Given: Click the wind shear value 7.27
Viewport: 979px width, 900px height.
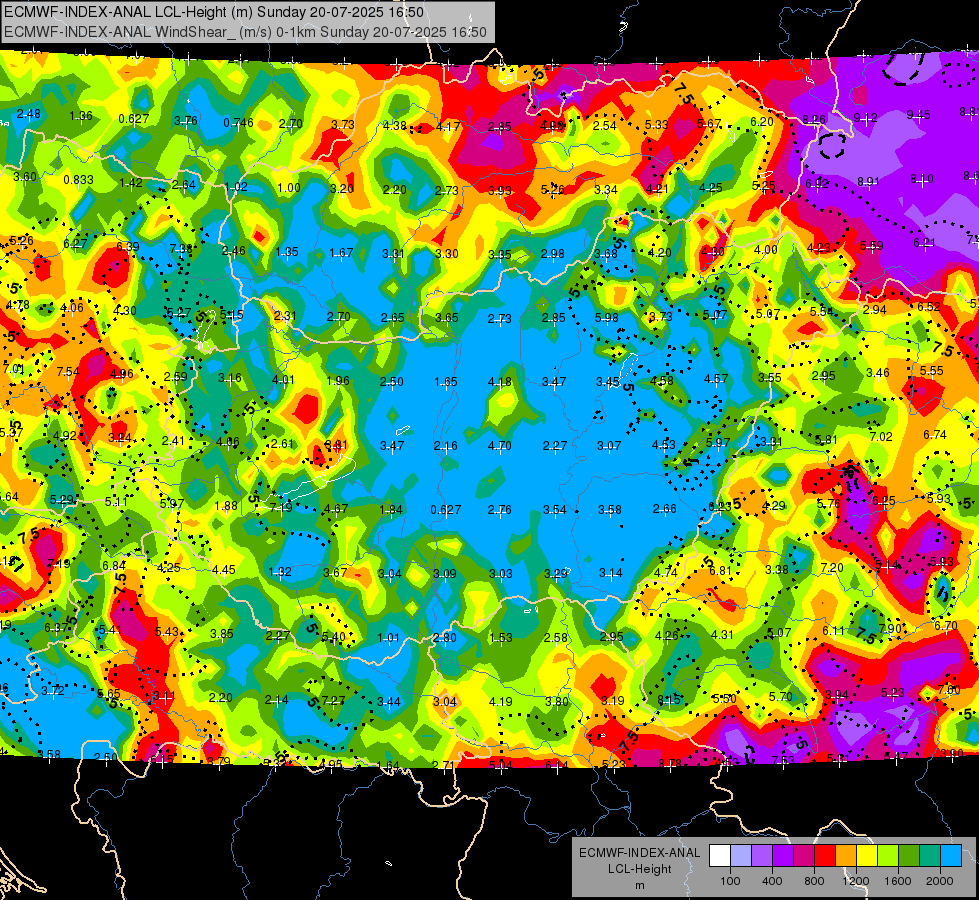Looking at the screenshot, I should (x=333, y=701).
